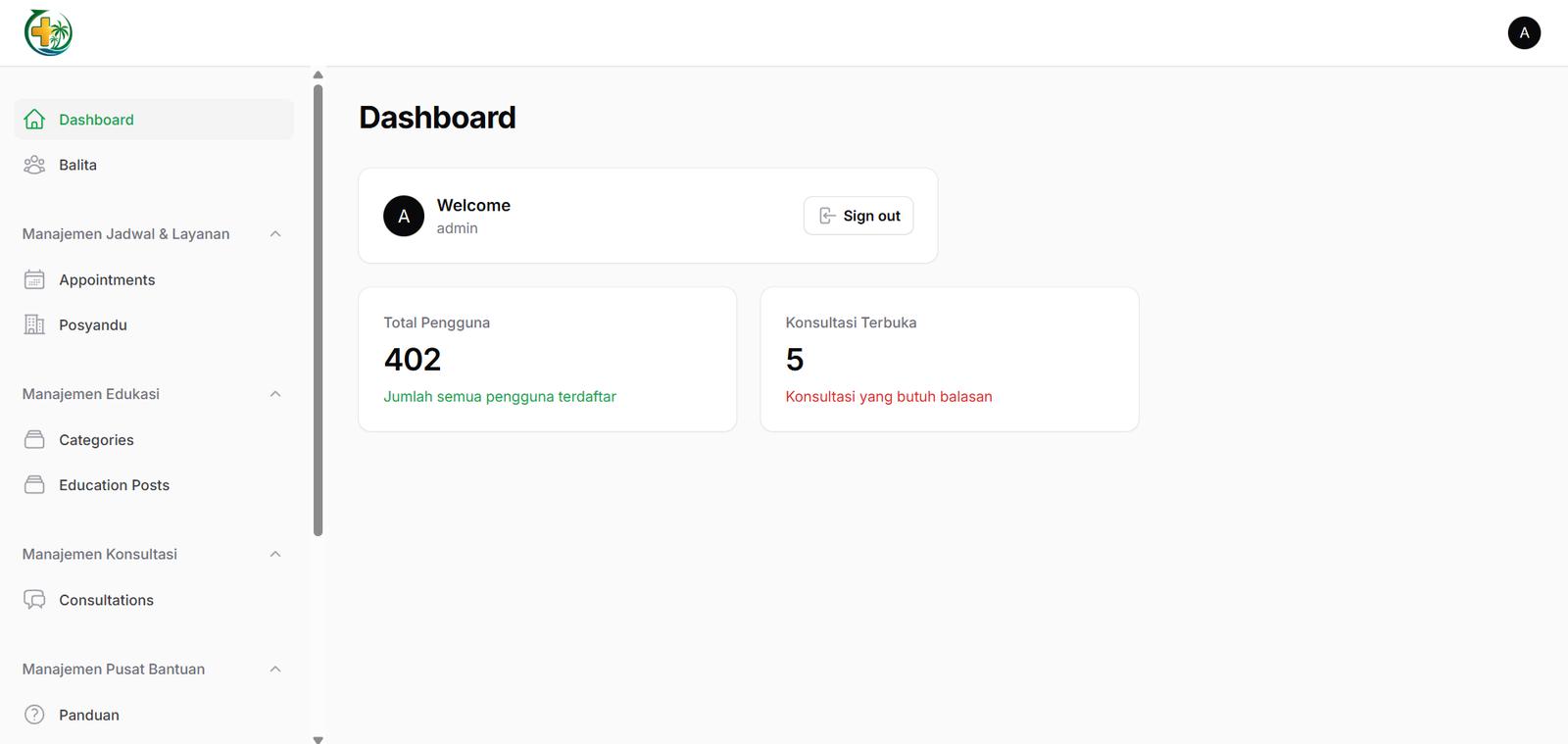Collapse the Manajemen Pusat Bantuan section

tap(275, 670)
